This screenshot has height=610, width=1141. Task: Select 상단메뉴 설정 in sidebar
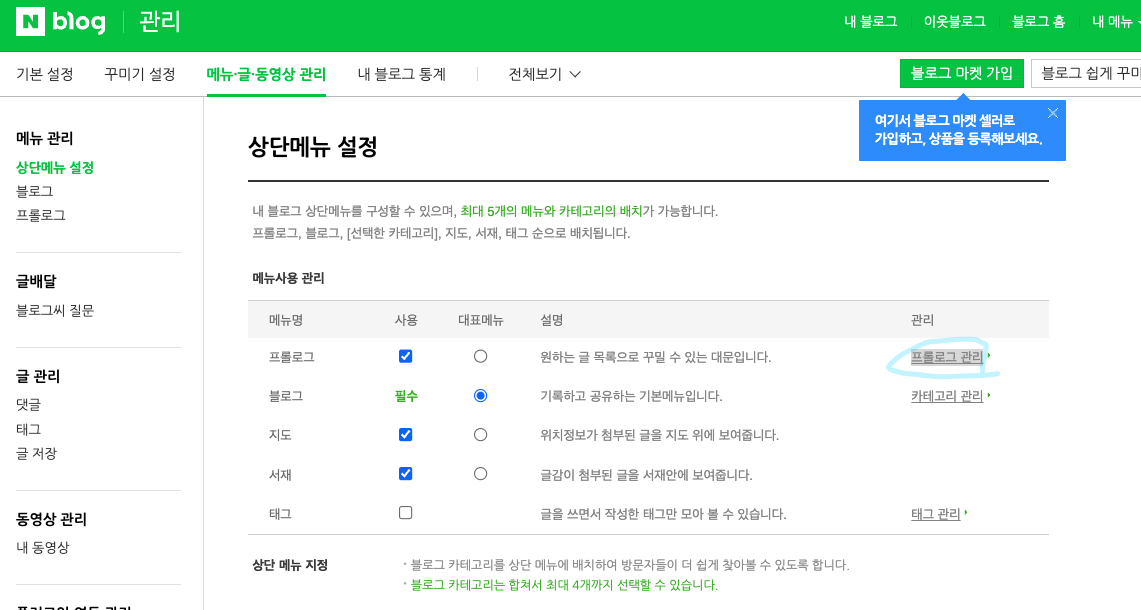[x=55, y=167]
